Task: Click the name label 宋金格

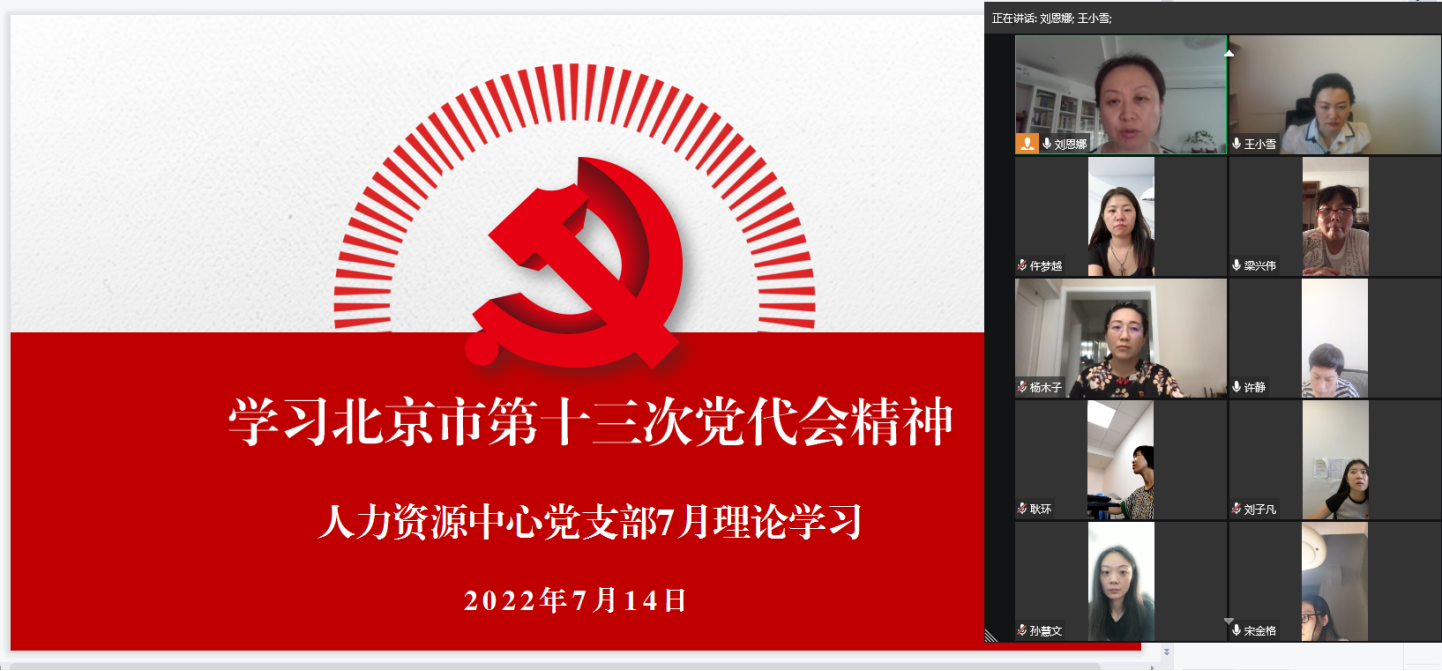Action: (1260, 631)
